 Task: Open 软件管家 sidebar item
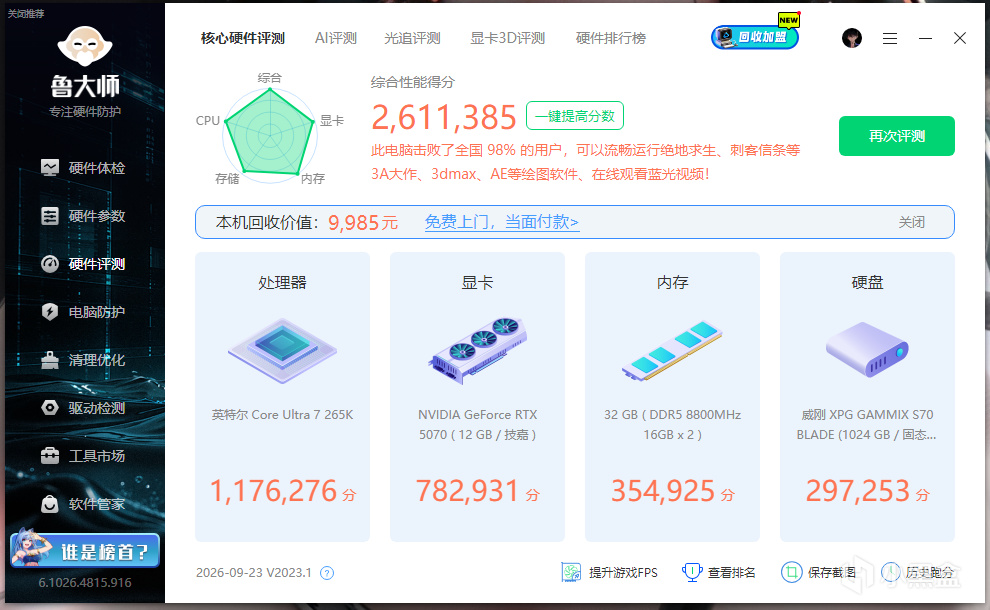[x=83, y=504]
